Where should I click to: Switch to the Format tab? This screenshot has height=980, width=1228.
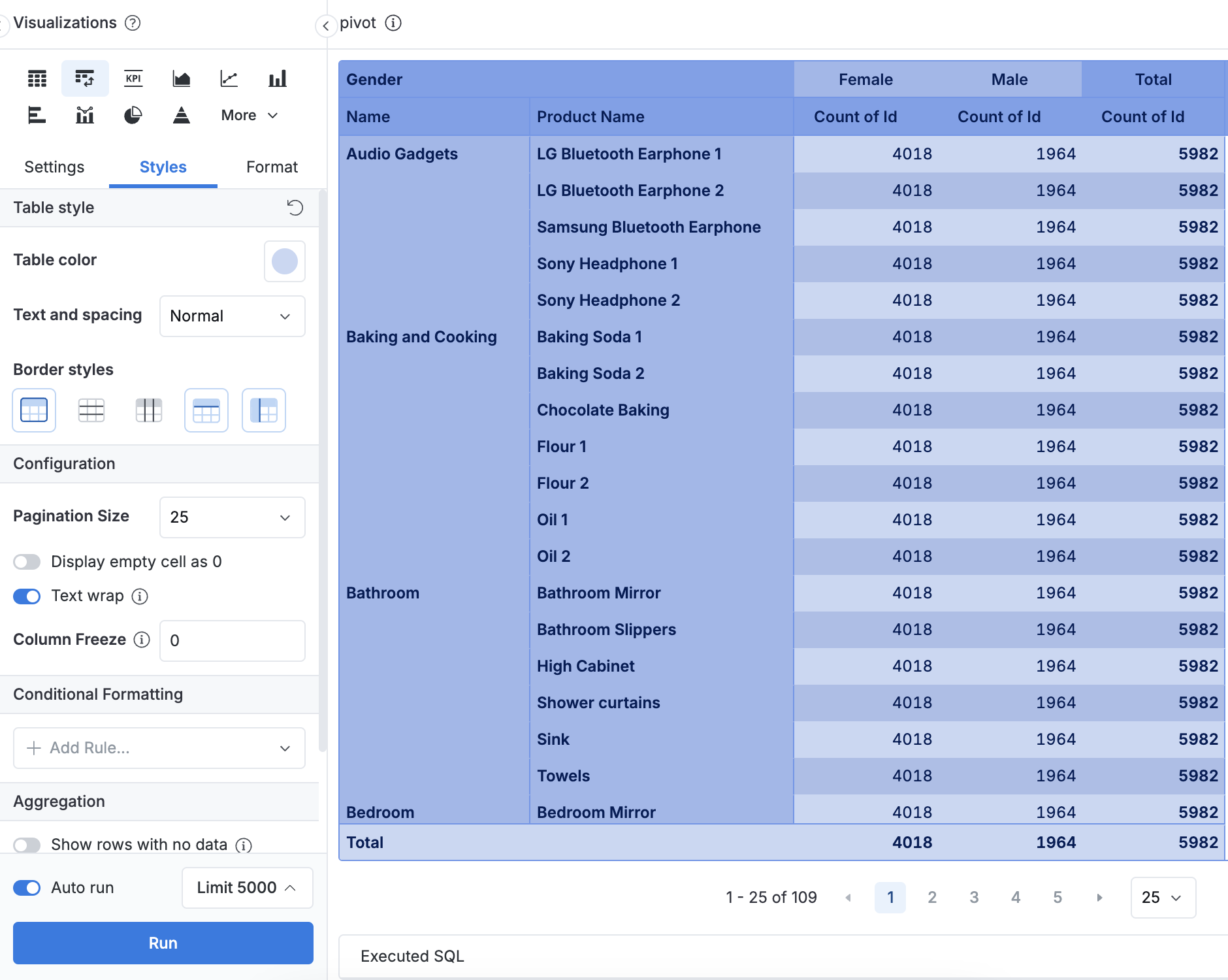pos(272,167)
